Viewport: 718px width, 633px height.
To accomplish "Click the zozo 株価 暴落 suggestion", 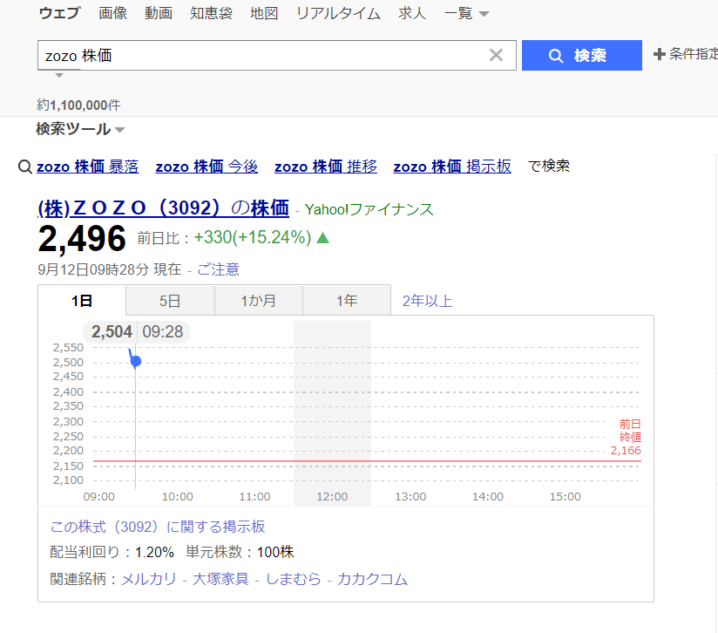I will tap(87, 167).
